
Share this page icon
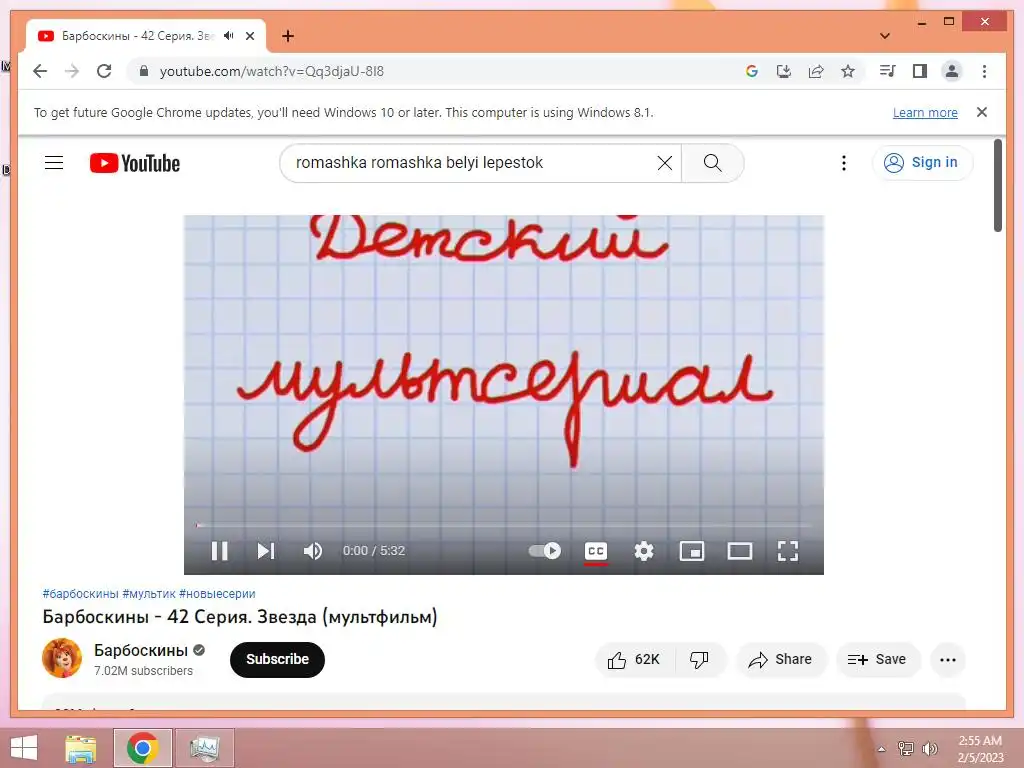[x=816, y=71]
